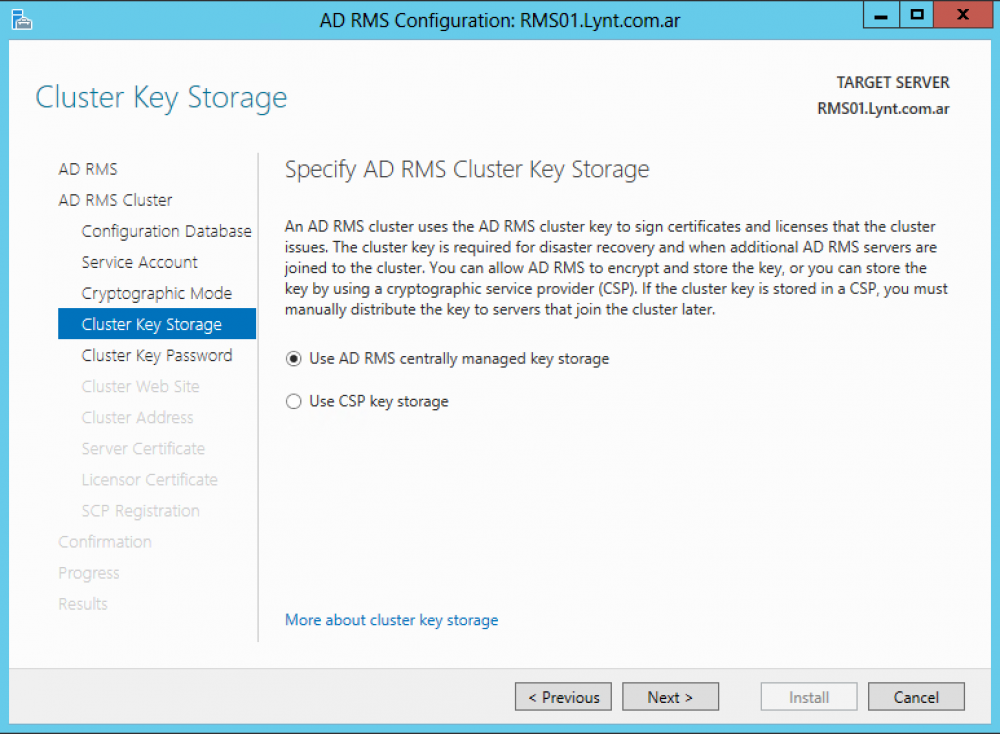Click the Confirmation step

tap(105, 542)
